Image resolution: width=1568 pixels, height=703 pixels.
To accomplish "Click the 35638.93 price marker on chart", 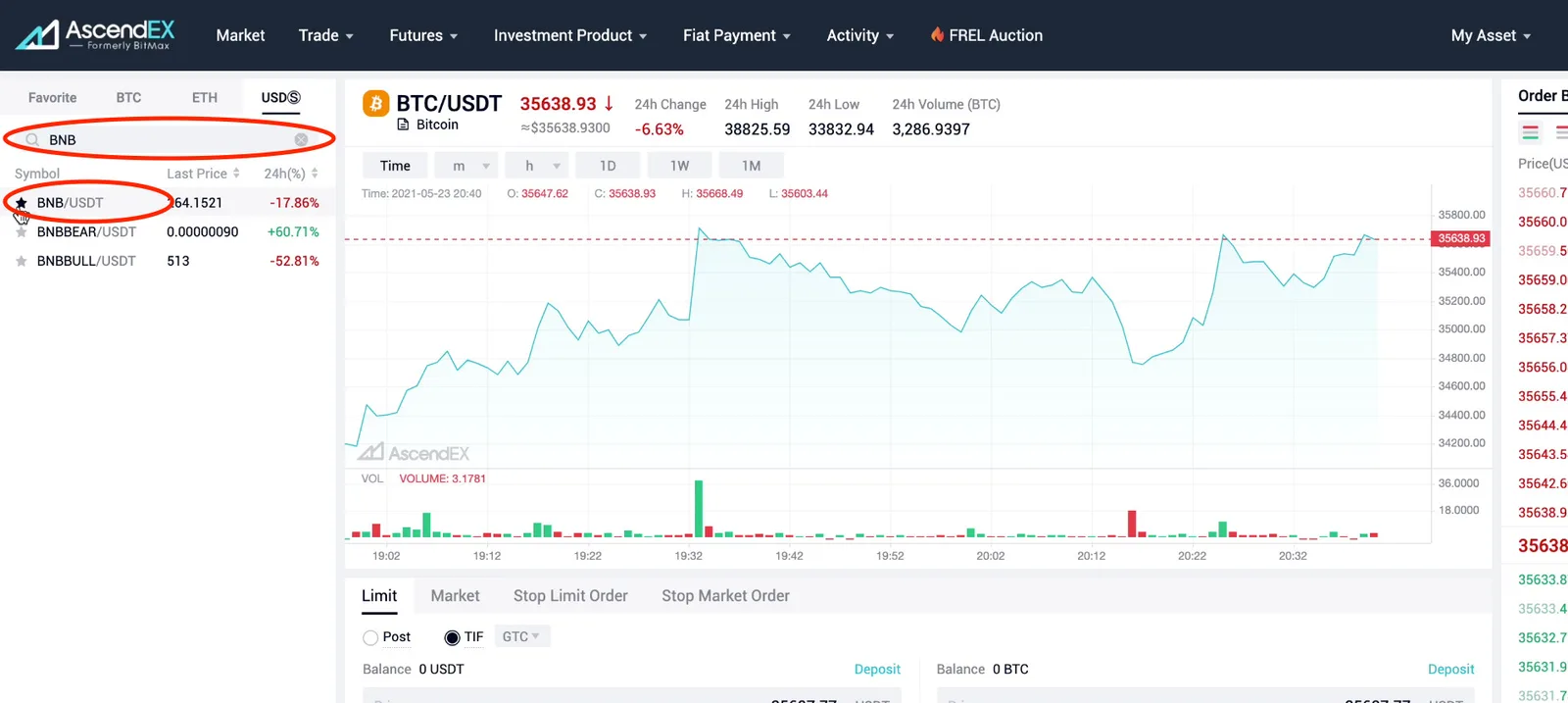I will (x=1461, y=238).
